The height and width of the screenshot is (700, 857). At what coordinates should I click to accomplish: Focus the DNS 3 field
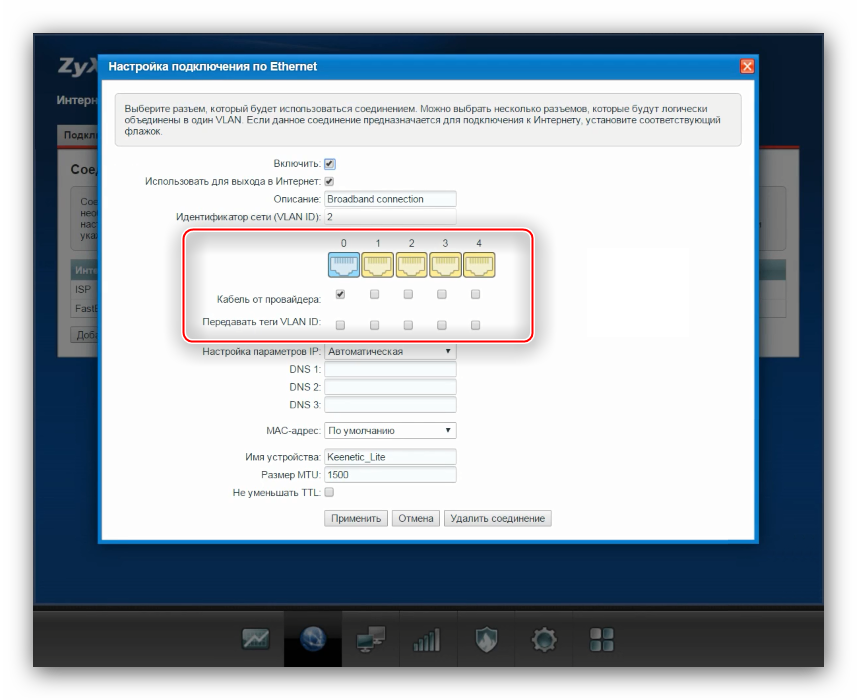tap(390, 405)
